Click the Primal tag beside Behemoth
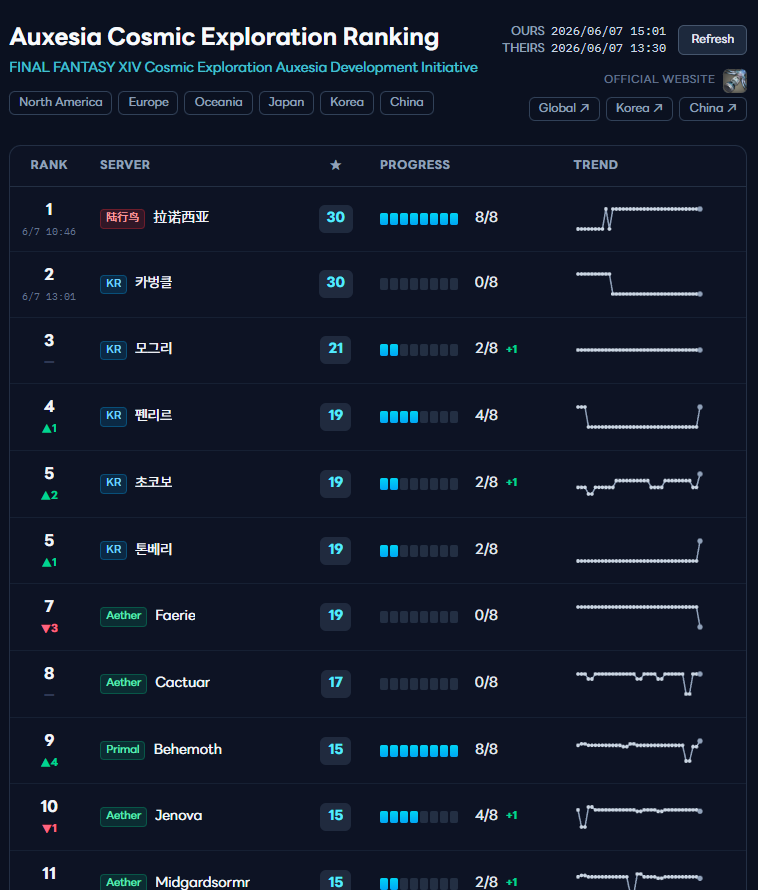Image resolution: width=758 pixels, height=890 pixels. tap(122, 750)
